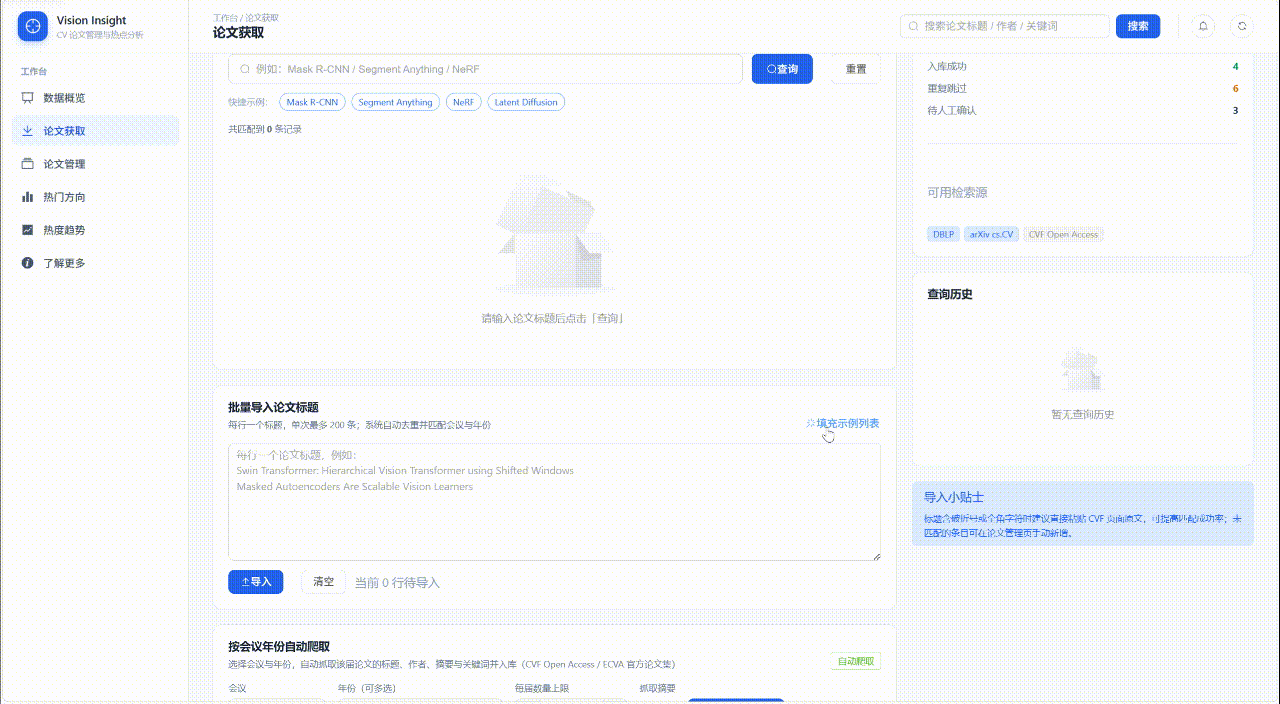Click the 工作台 breadcrumb
The height and width of the screenshot is (704, 1280).
coord(226,18)
